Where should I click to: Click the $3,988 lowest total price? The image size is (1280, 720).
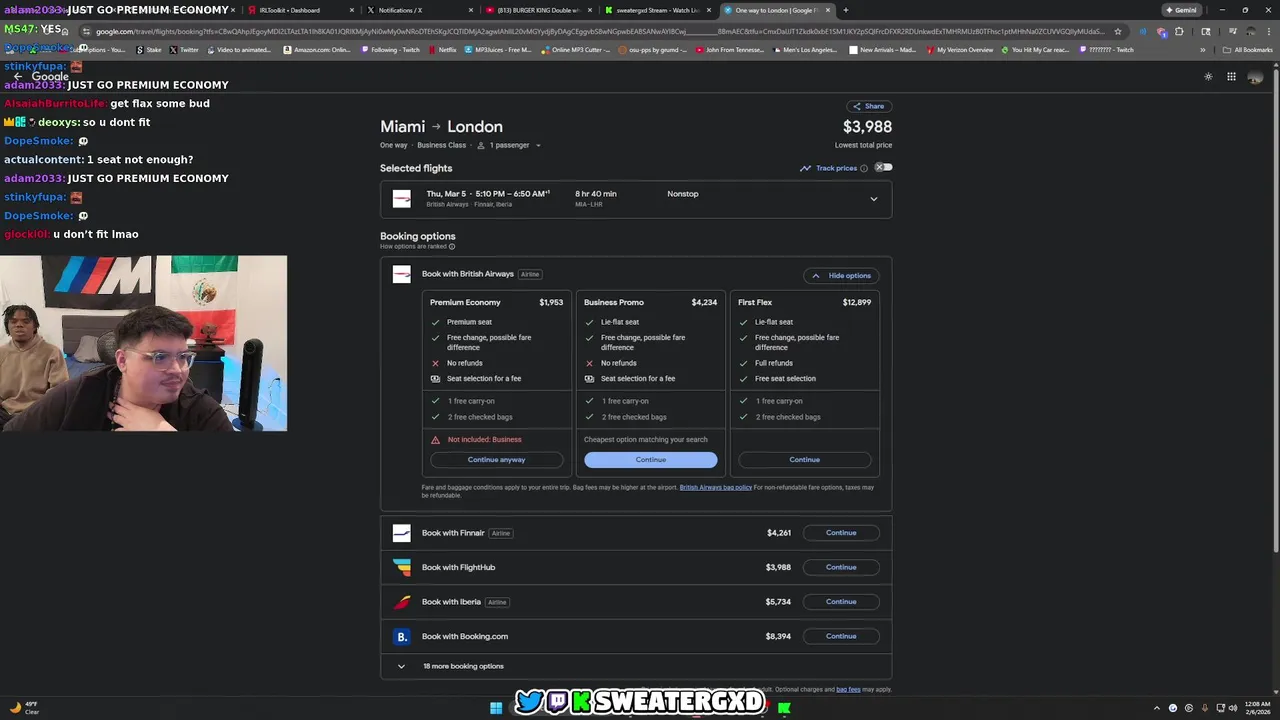867,127
